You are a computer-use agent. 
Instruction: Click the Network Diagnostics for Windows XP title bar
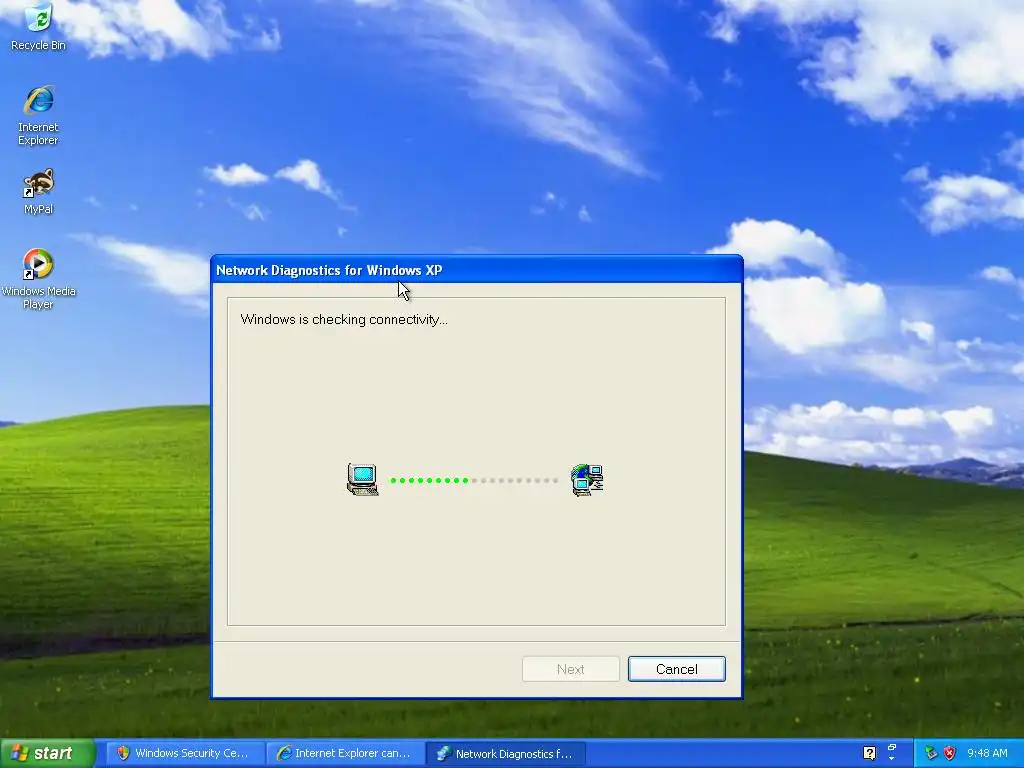point(477,270)
